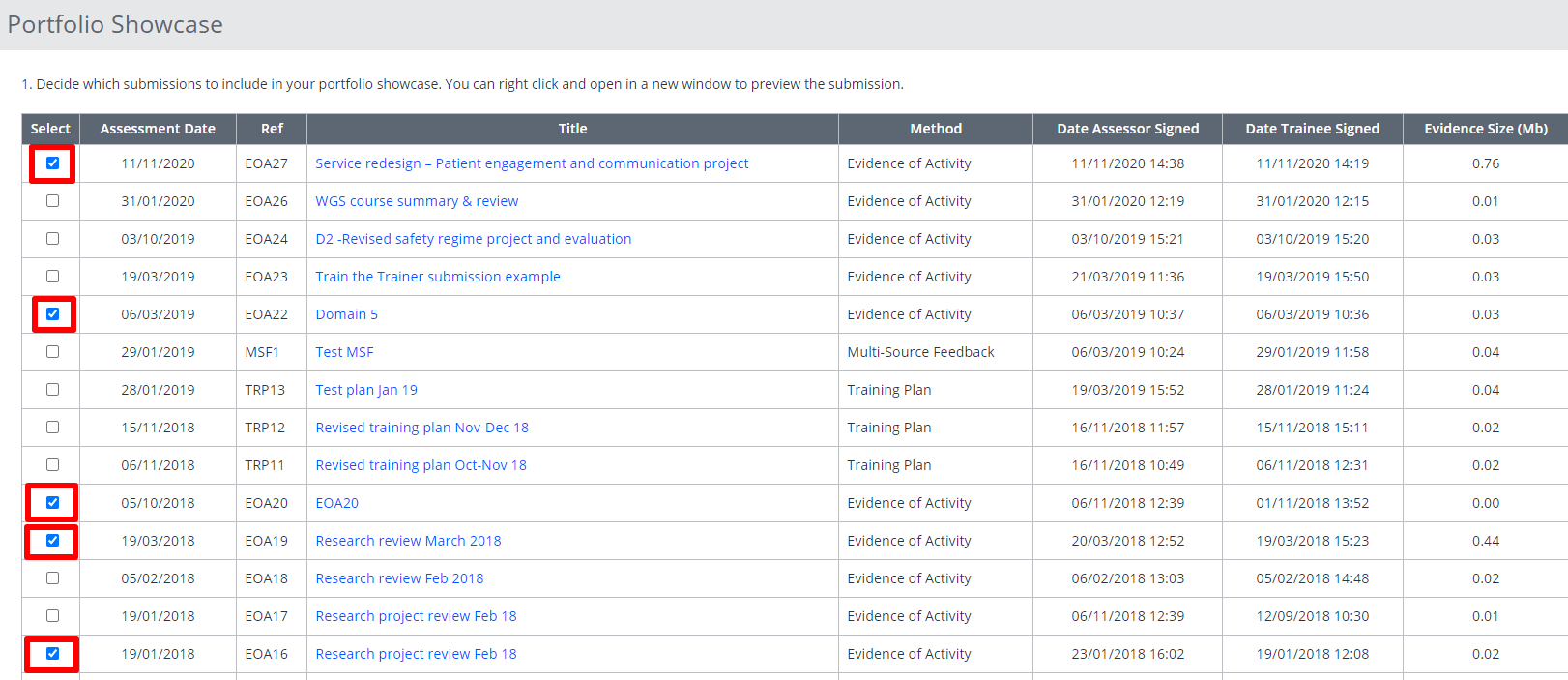Click the Assessment Date column header
This screenshot has width=1568, height=680.
coord(158,129)
